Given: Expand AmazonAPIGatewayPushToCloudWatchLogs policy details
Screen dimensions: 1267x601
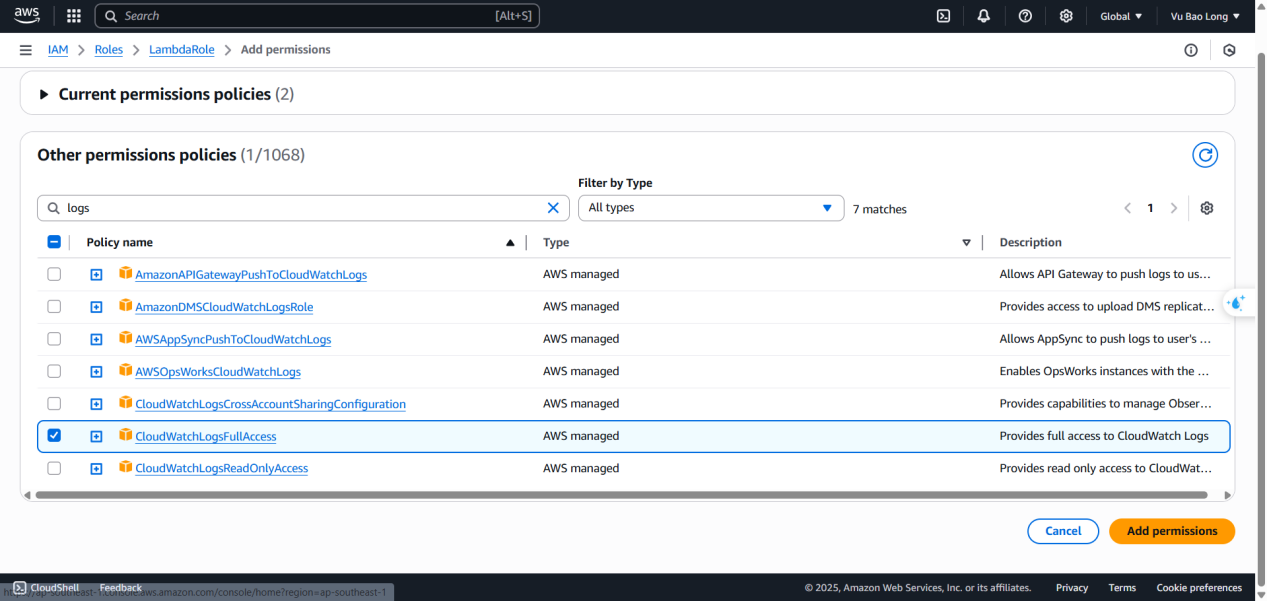Looking at the screenshot, I should 96,275.
